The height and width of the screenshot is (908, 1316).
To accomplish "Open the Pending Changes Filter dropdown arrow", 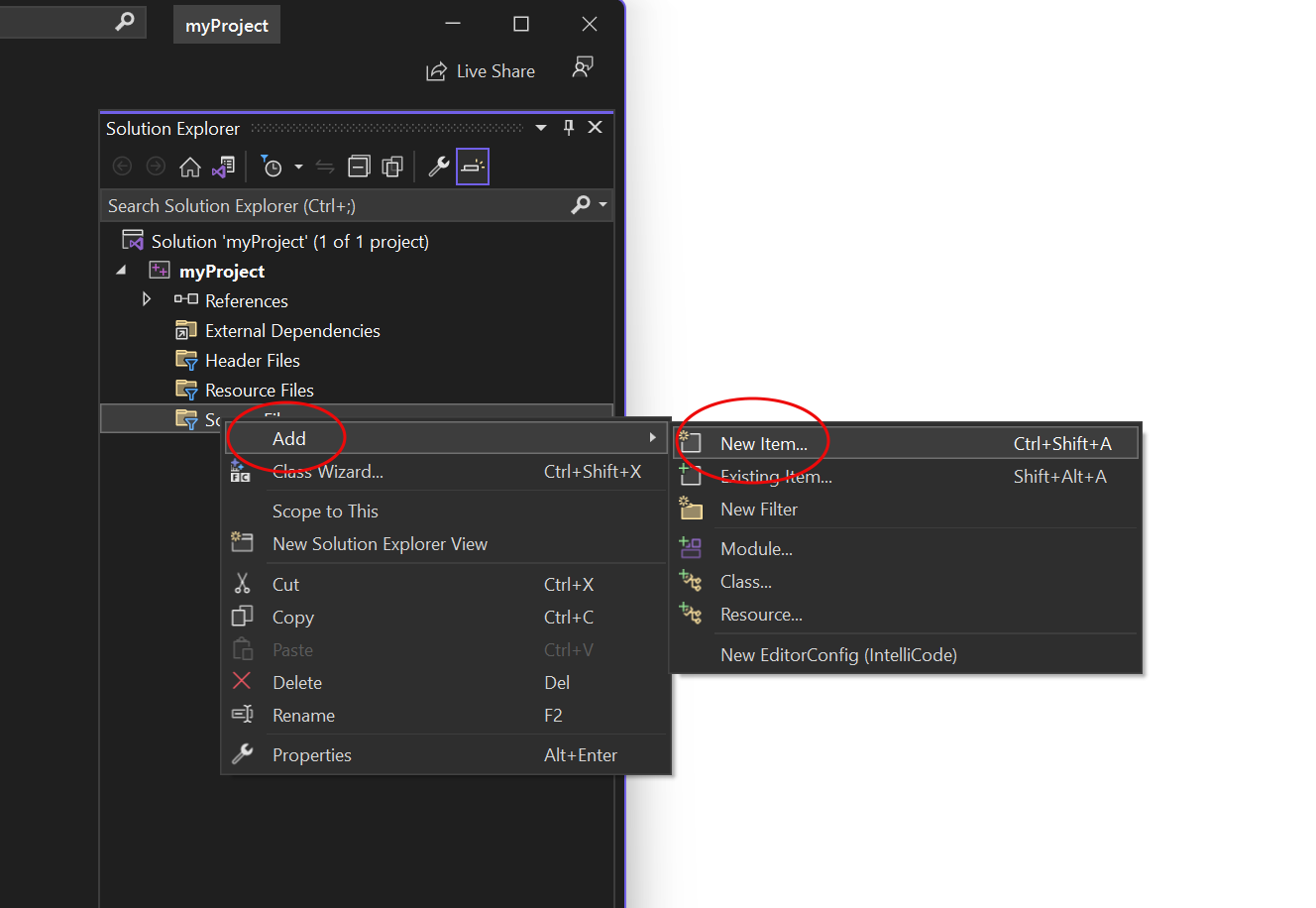I will pos(298,167).
